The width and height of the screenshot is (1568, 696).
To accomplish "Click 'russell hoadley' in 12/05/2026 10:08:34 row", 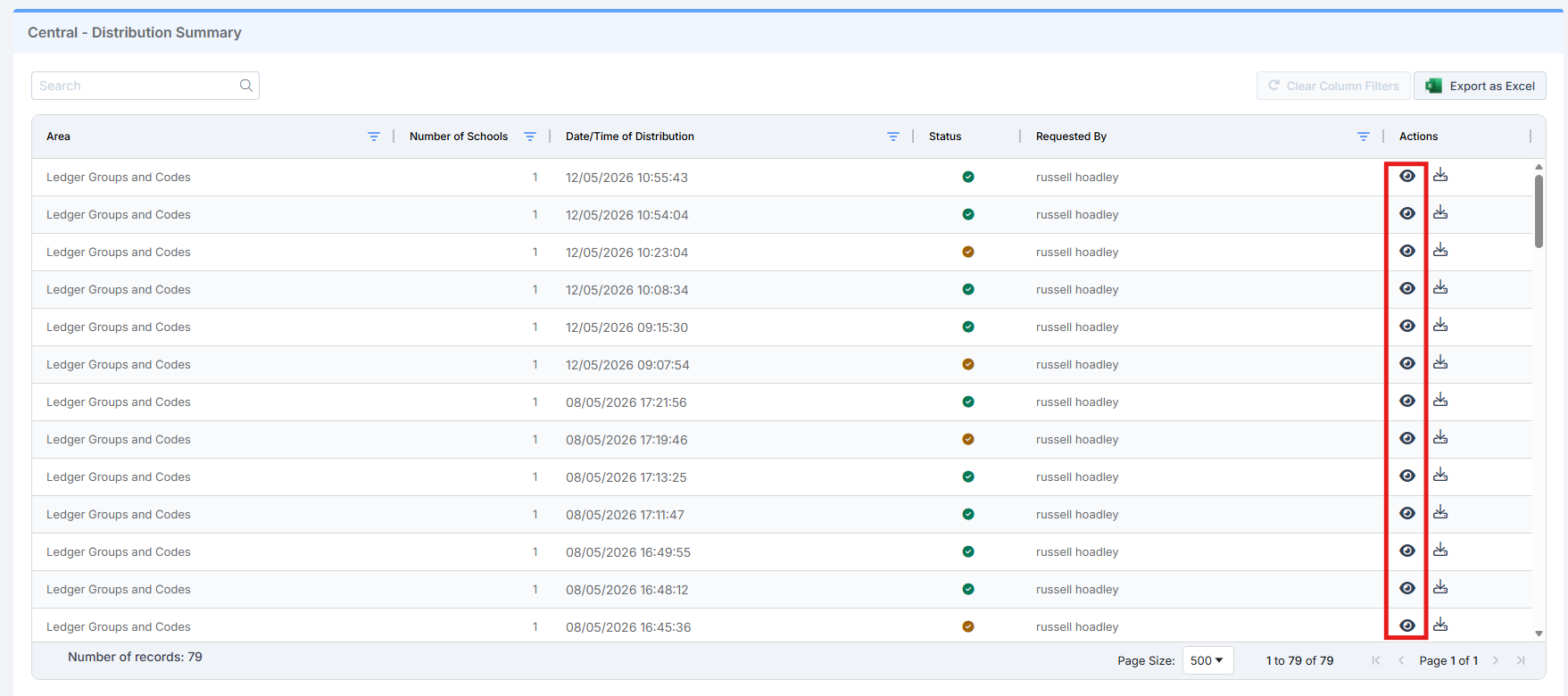I will tap(1077, 289).
